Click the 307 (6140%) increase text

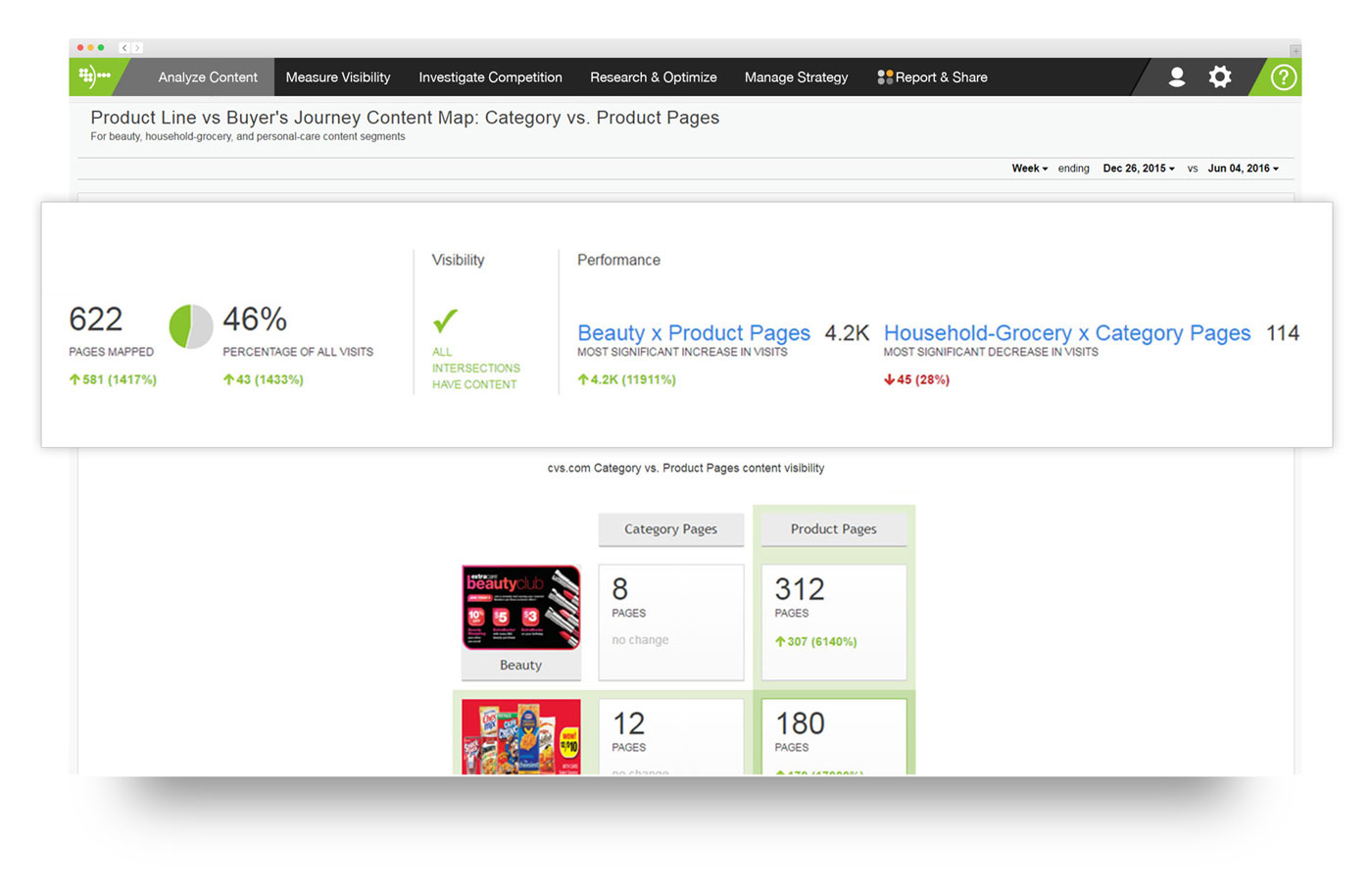coord(815,641)
